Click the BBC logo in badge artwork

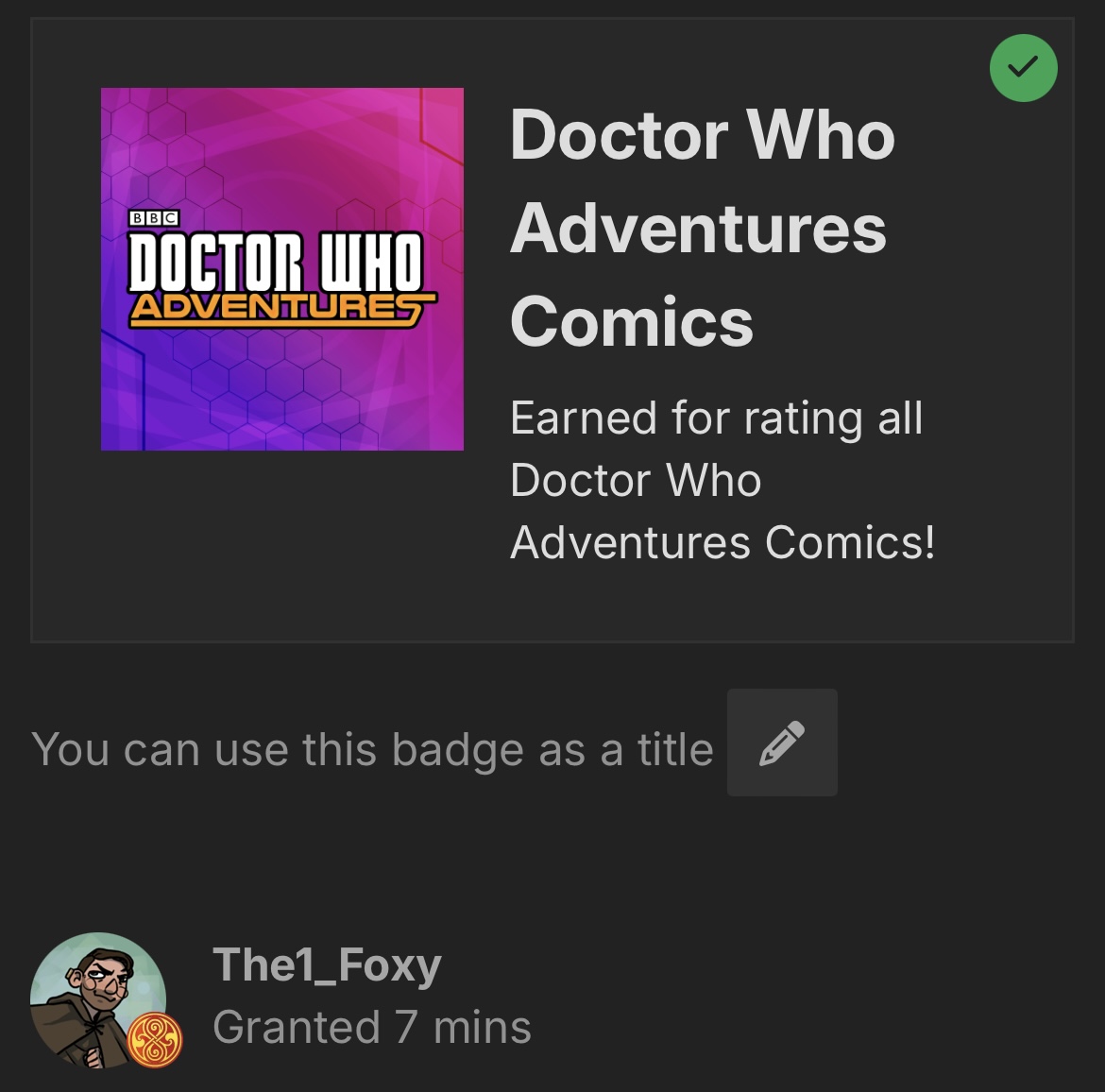pos(154,218)
